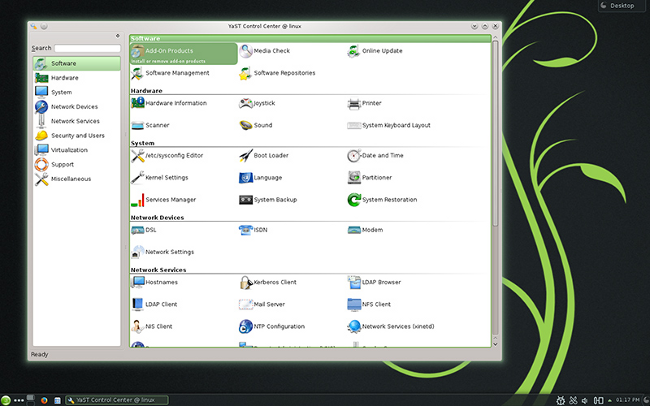Open Sound configuration
The width and height of the screenshot is (650, 406).
(256, 125)
